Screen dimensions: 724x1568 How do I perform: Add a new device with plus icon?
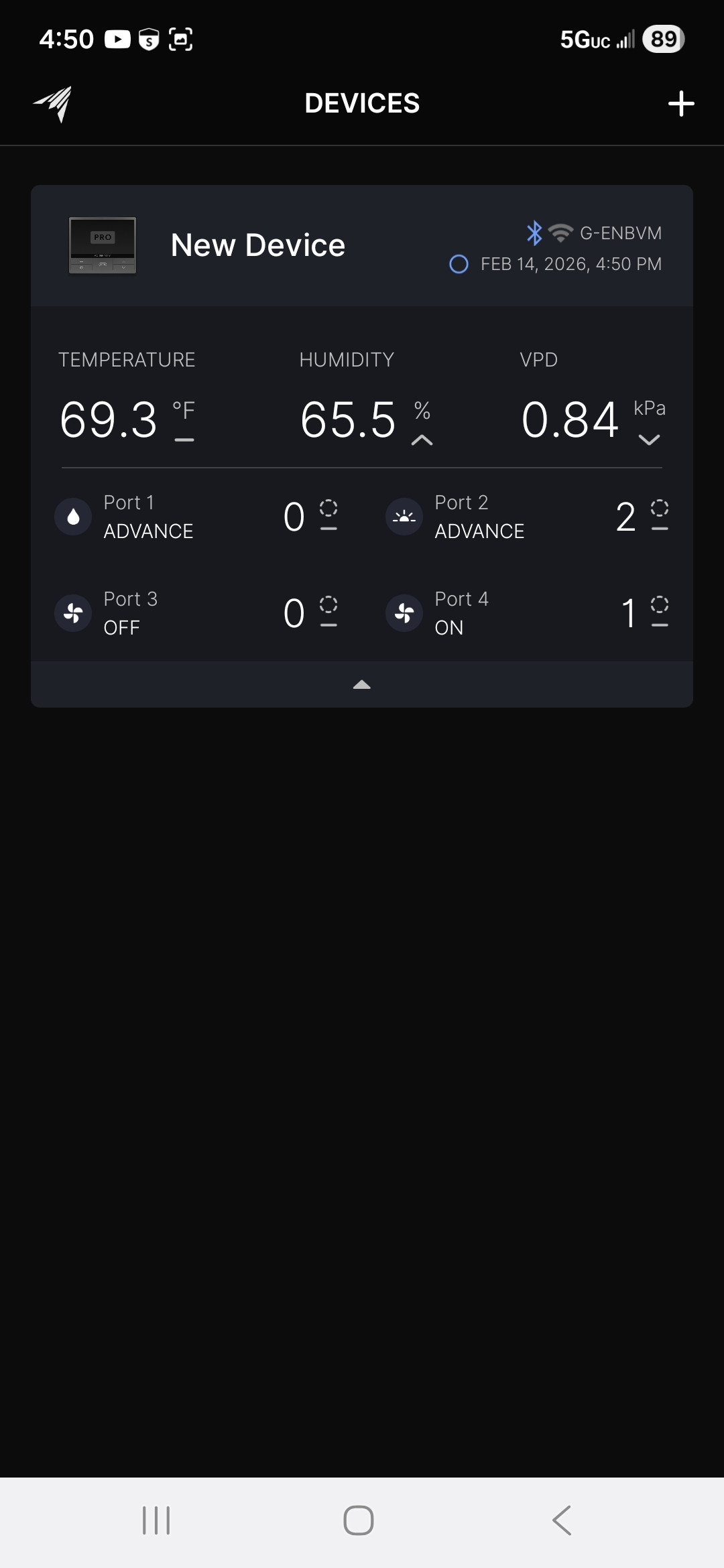tap(680, 104)
